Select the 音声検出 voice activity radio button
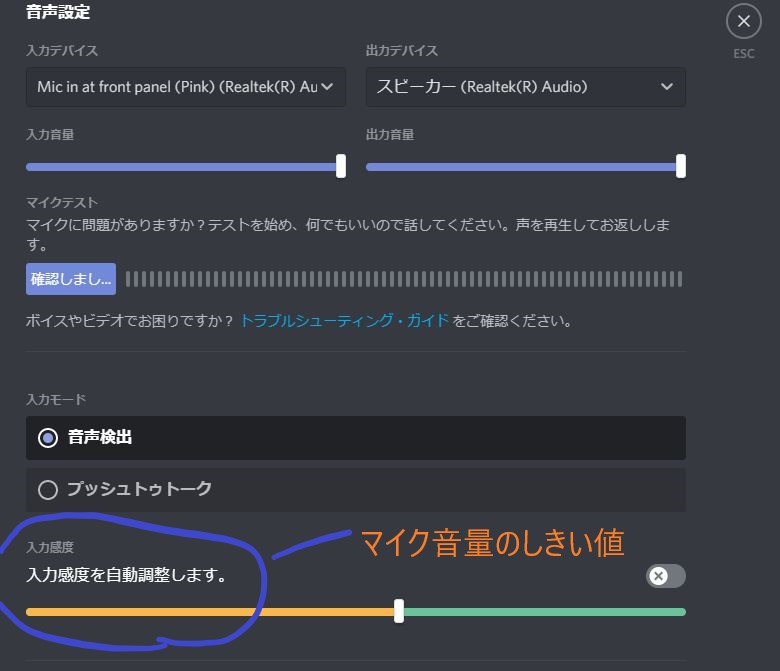The width and height of the screenshot is (780, 671). point(48,438)
